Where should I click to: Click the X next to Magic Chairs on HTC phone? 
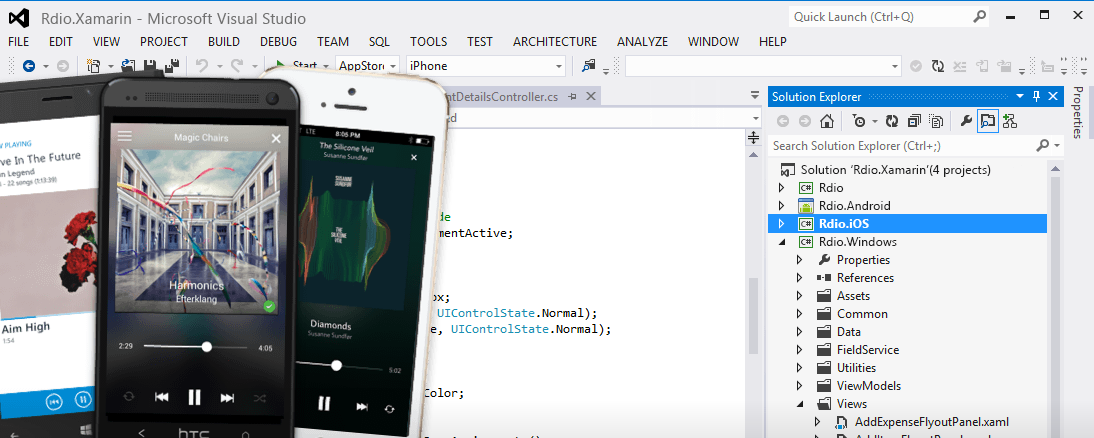coord(276,139)
